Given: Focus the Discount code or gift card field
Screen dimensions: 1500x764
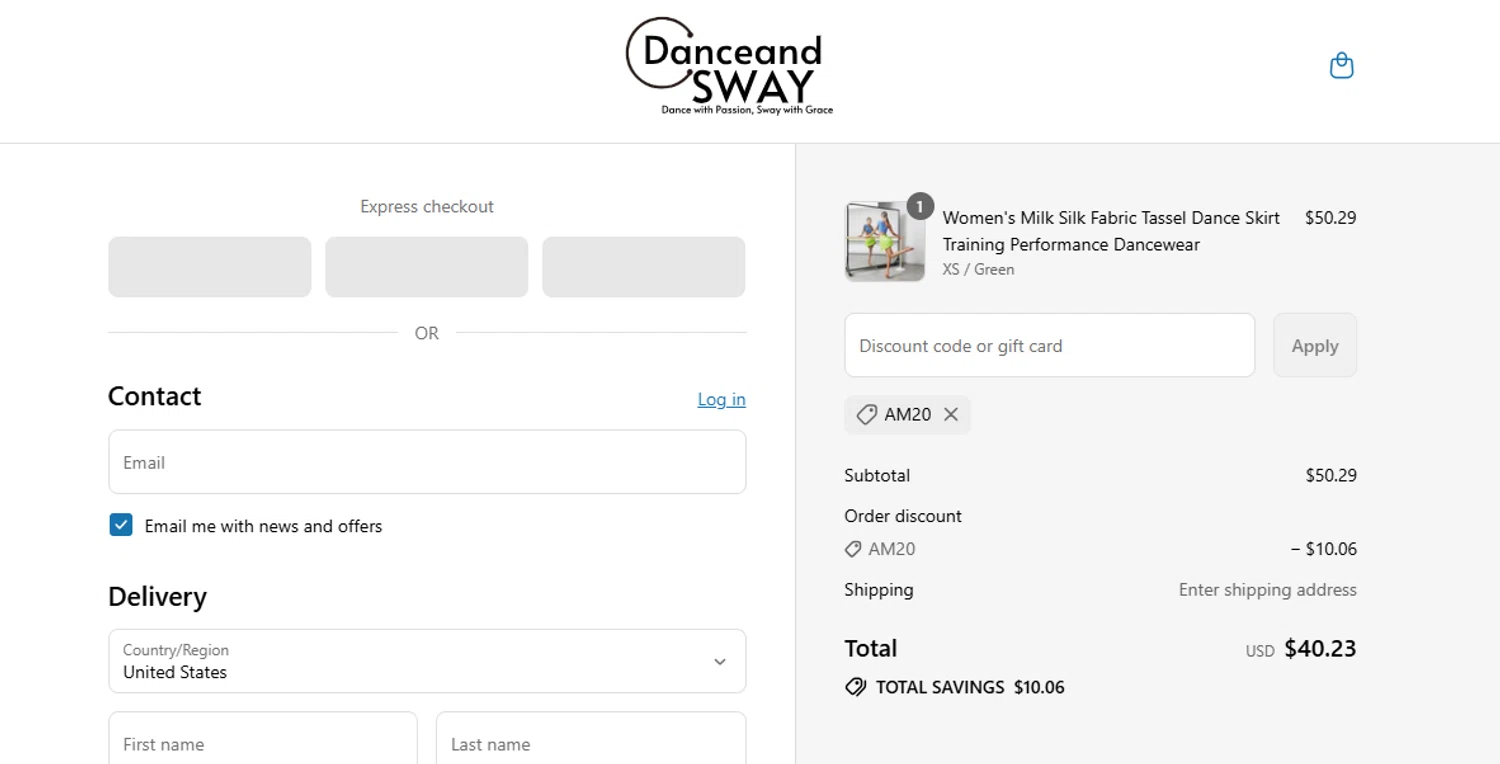Looking at the screenshot, I should pyautogui.click(x=1049, y=345).
